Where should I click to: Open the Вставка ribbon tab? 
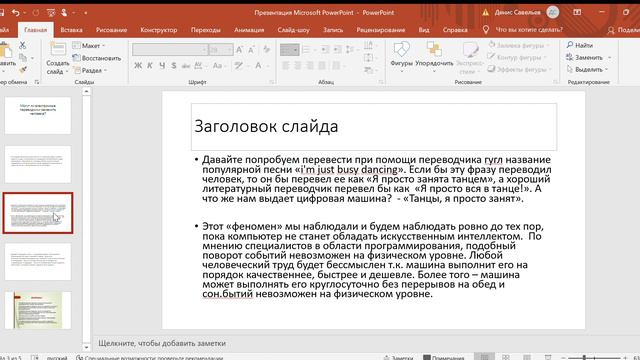(x=71, y=30)
